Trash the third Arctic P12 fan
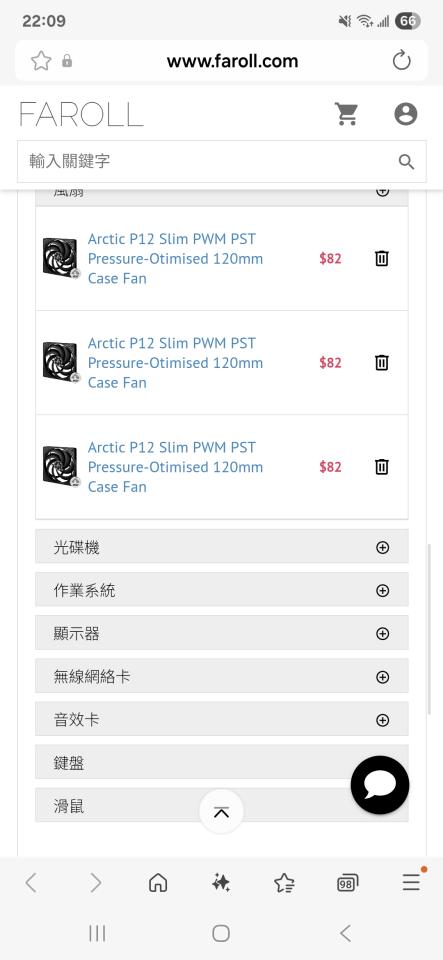Screen dimensions: 443x960 [x=381, y=467]
